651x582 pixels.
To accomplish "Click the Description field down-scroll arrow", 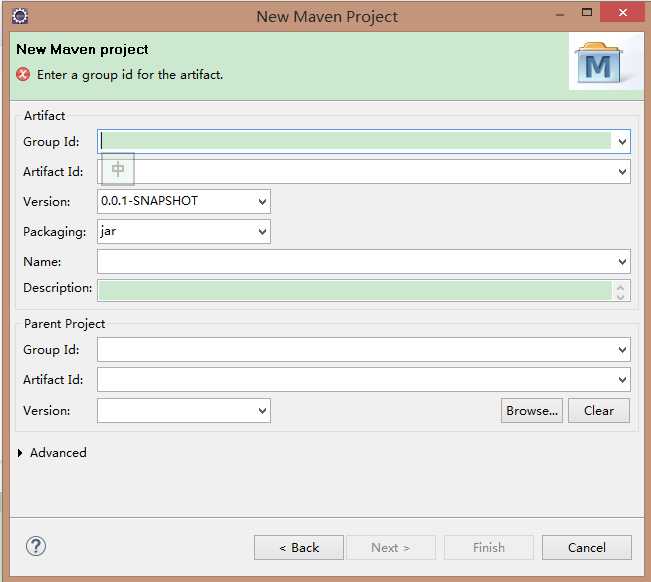I will 621,296.
